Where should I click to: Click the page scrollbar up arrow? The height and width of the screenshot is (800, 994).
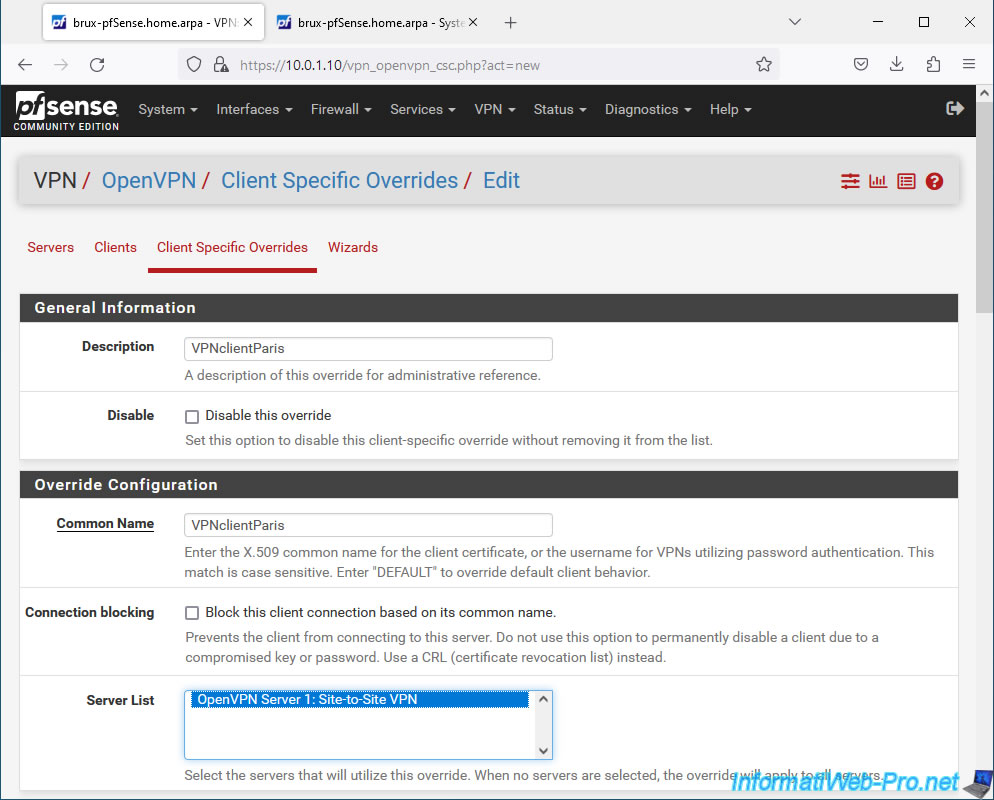pos(984,93)
